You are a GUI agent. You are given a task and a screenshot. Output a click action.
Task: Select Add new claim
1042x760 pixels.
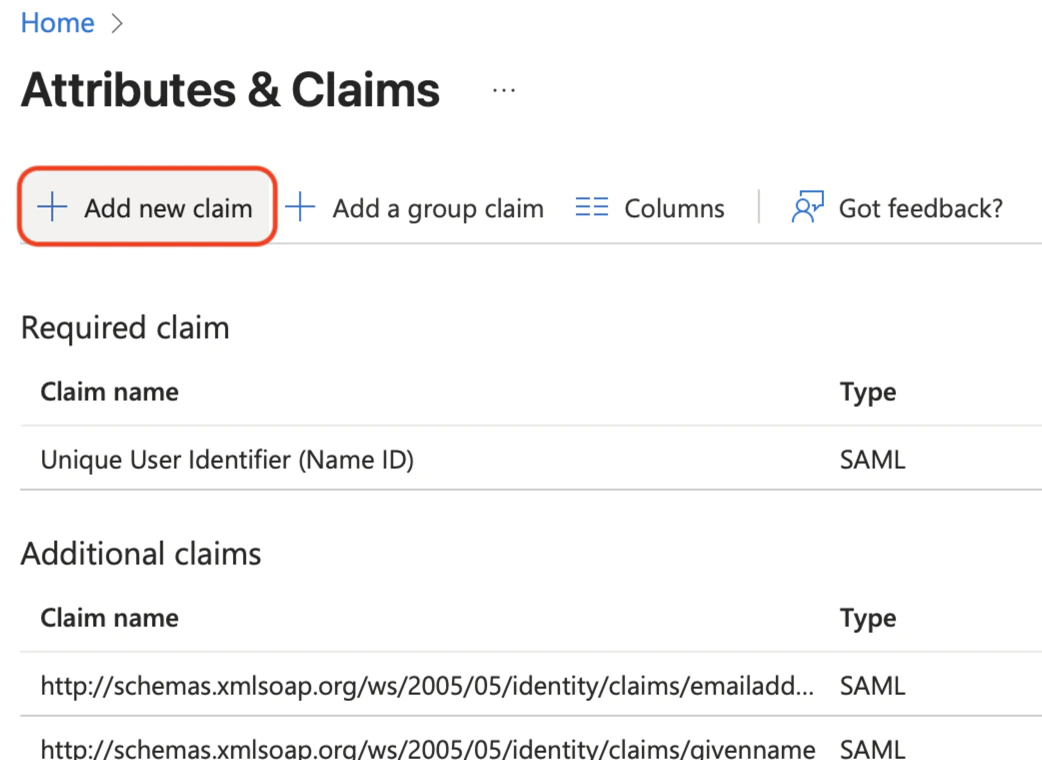pos(146,207)
